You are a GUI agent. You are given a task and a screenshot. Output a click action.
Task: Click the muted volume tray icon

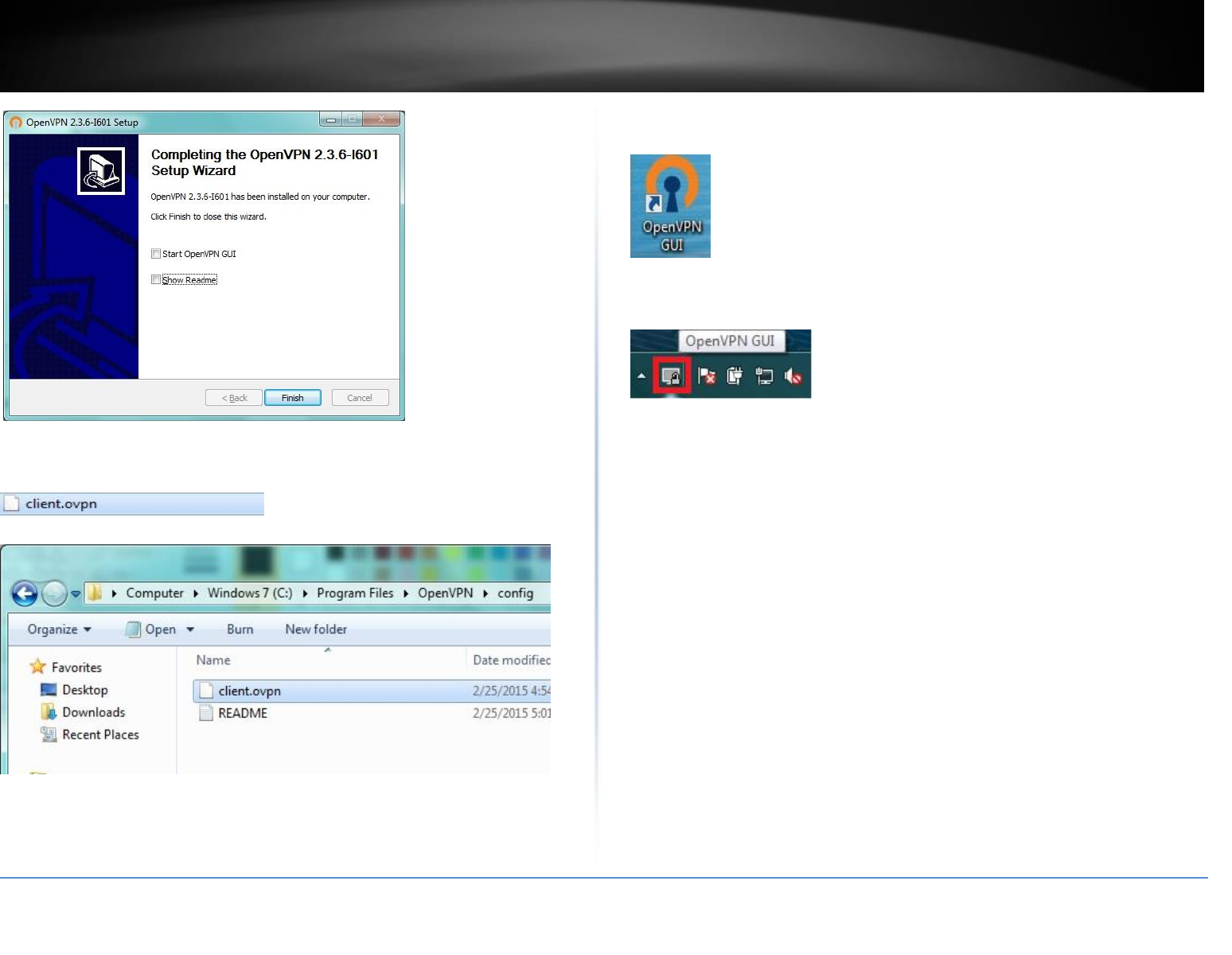coord(793,376)
